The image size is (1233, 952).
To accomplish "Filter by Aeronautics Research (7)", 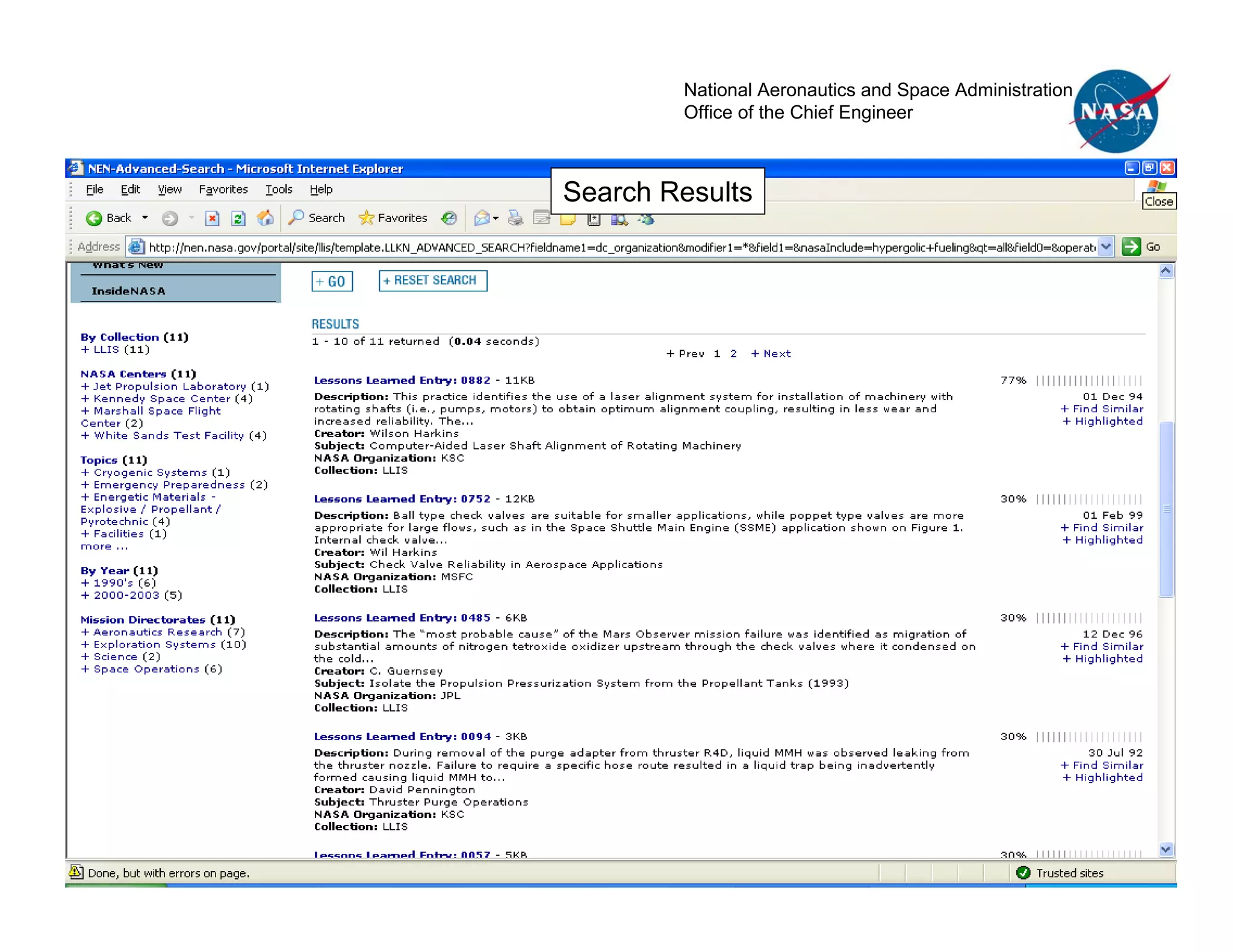I will point(163,632).
